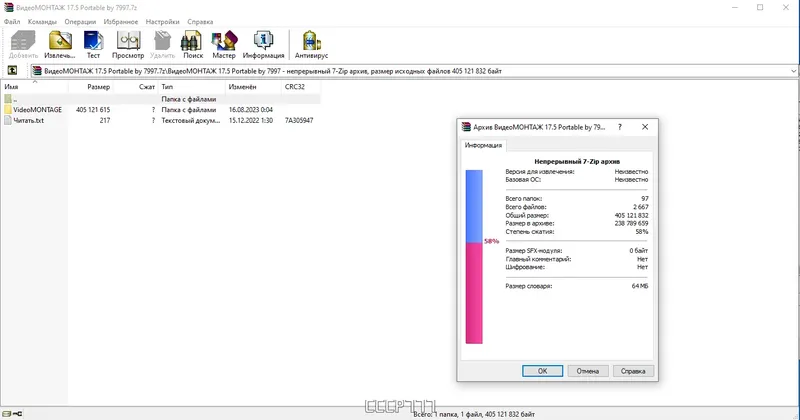Click the Справка button in dialog
Image resolution: width=800 pixels, height=420 pixels.
pos(633,371)
